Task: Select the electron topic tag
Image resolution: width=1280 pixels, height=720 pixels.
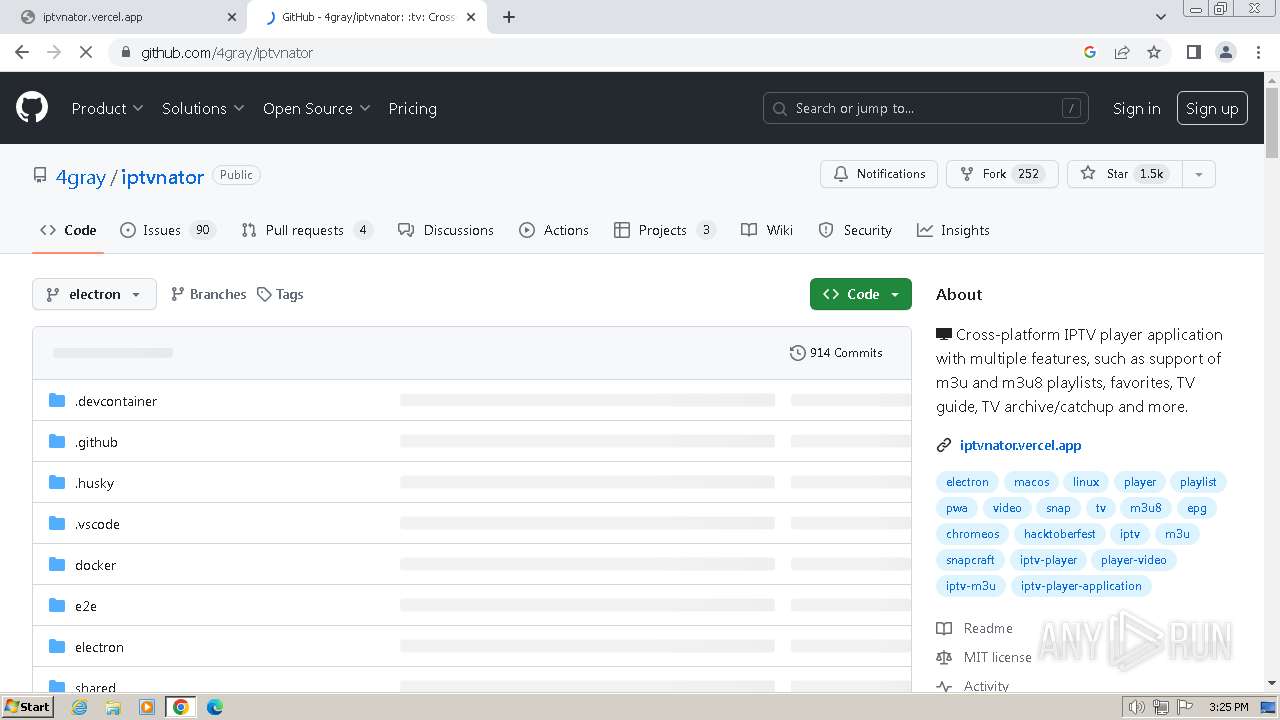Action: (x=967, y=482)
